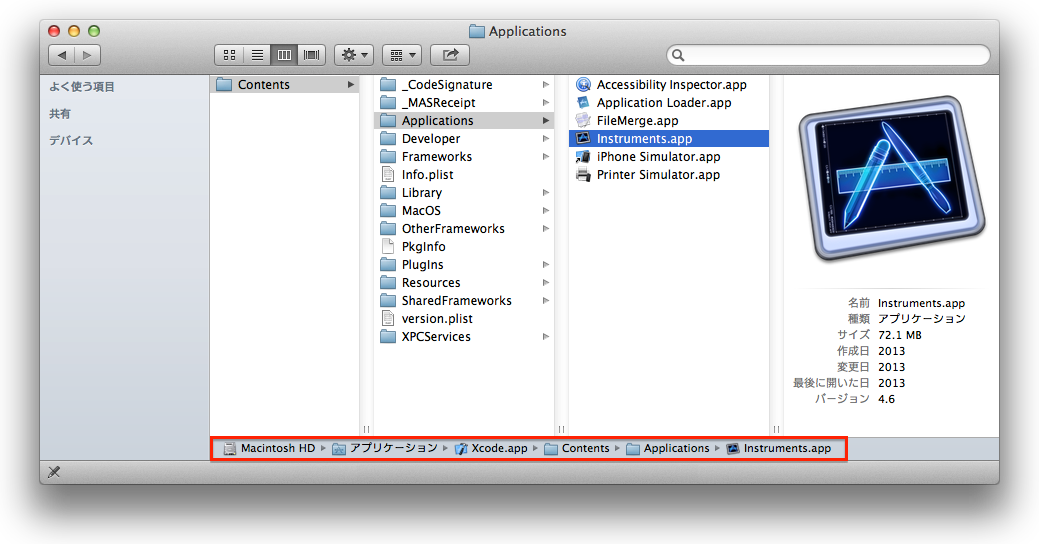Image resolution: width=1039 pixels, height=544 pixels.
Task: Open the Library folder icon
Action: point(388,193)
